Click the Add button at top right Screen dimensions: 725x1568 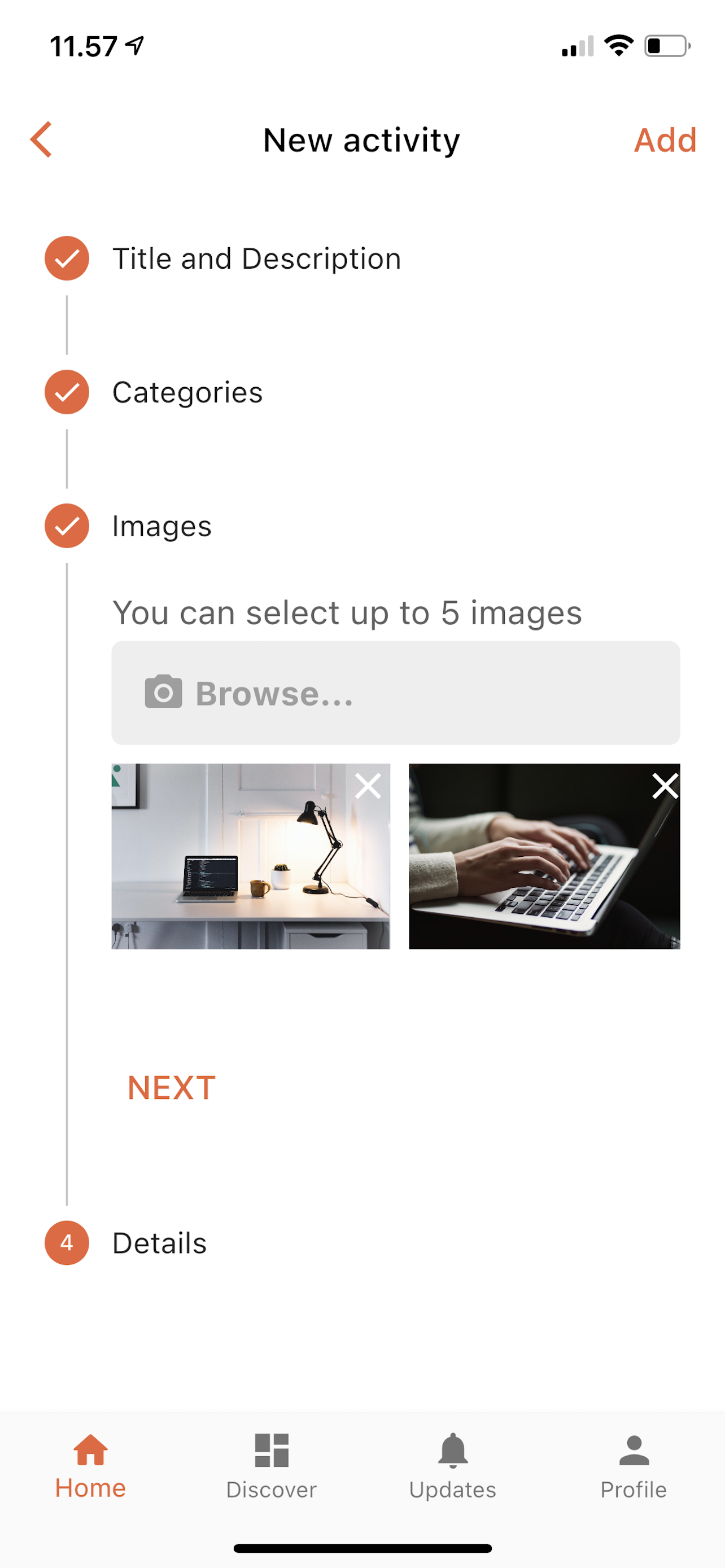(665, 140)
